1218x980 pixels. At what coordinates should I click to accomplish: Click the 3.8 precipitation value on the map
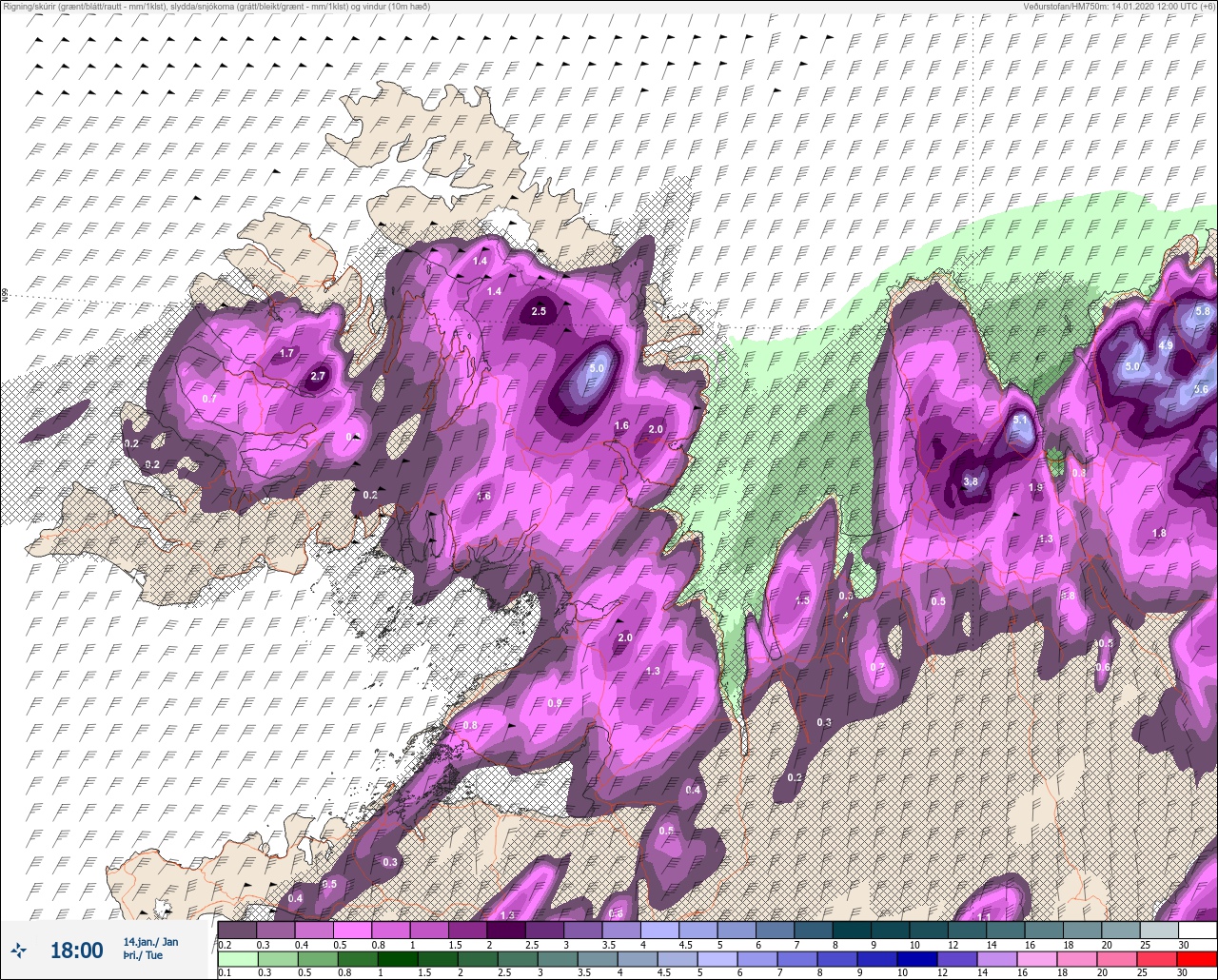[971, 482]
